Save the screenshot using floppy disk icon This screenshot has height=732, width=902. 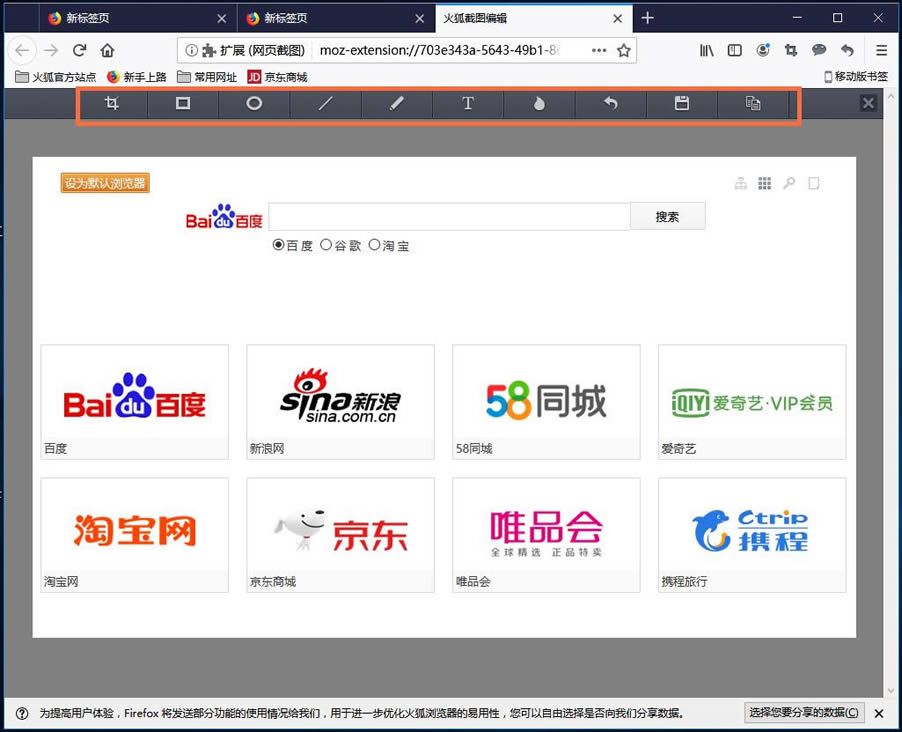(682, 104)
